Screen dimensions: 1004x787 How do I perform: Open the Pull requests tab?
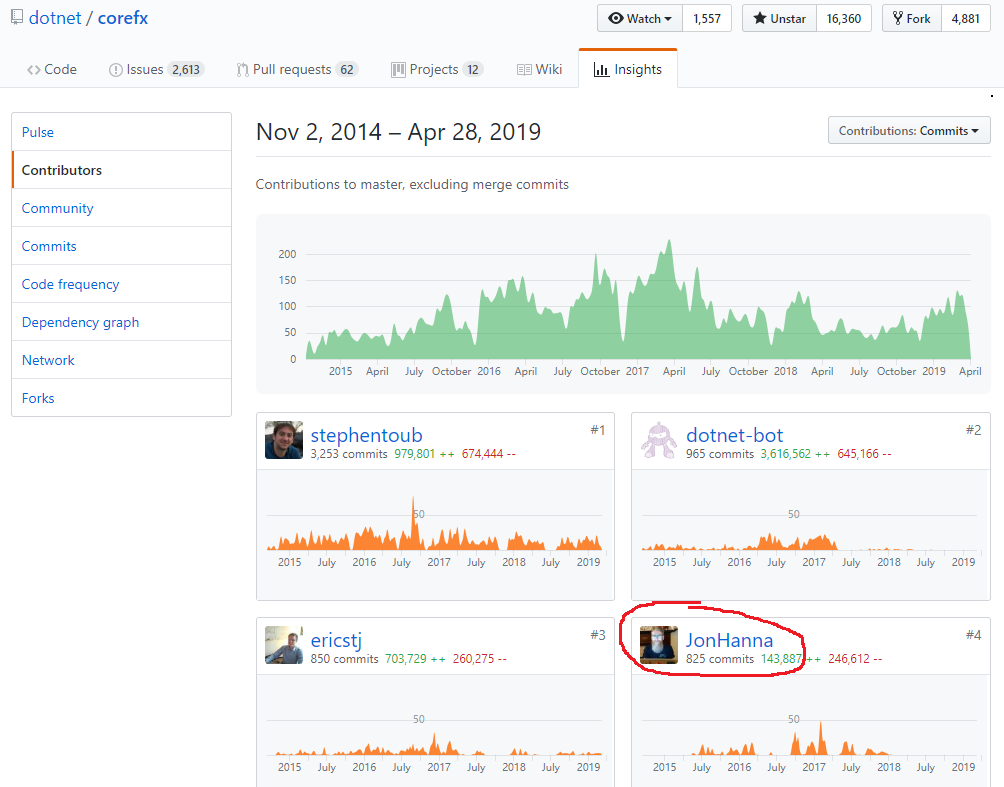297,69
